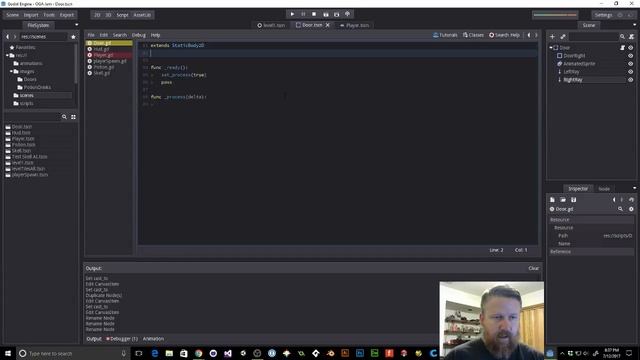The width and height of the screenshot is (640, 360).
Task: Switch to the 3D workspace
Action: [x=108, y=15]
